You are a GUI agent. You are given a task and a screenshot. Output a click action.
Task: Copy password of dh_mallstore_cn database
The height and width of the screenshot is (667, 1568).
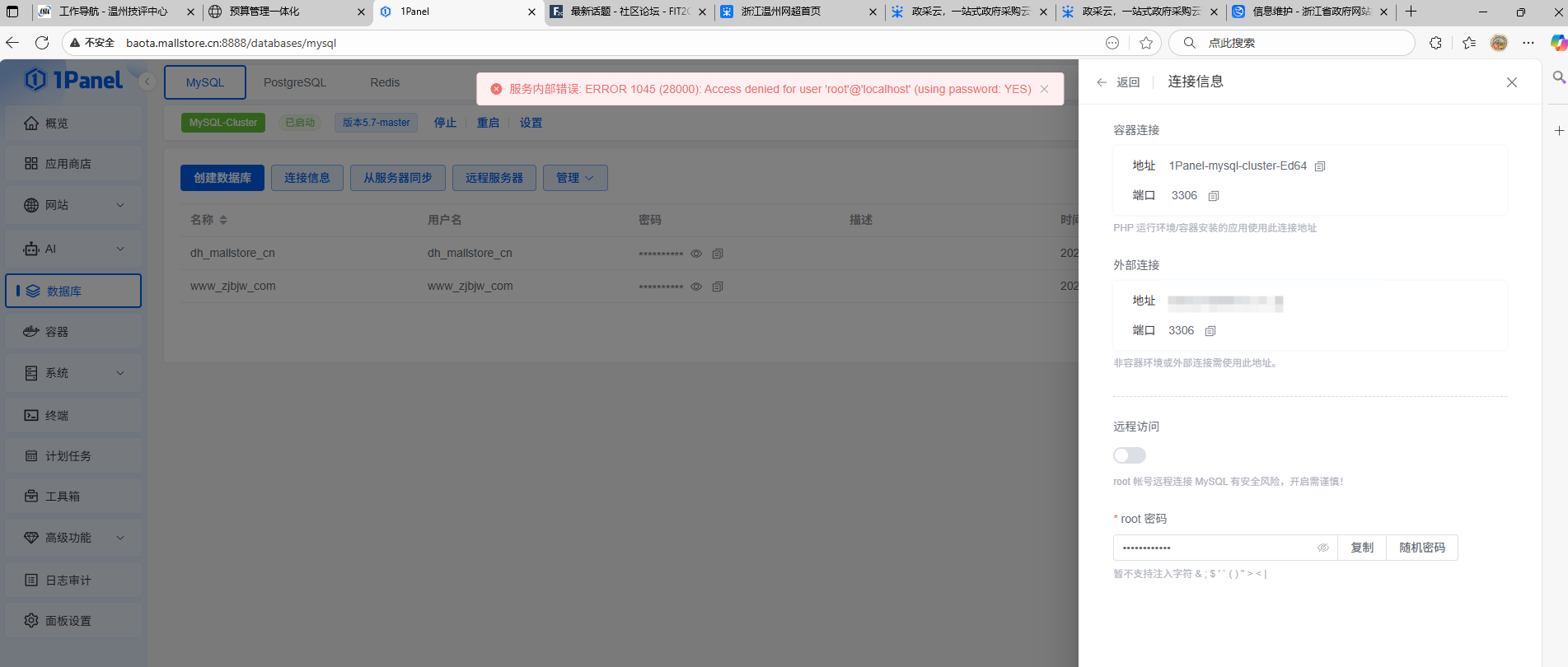pyautogui.click(x=718, y=254)
